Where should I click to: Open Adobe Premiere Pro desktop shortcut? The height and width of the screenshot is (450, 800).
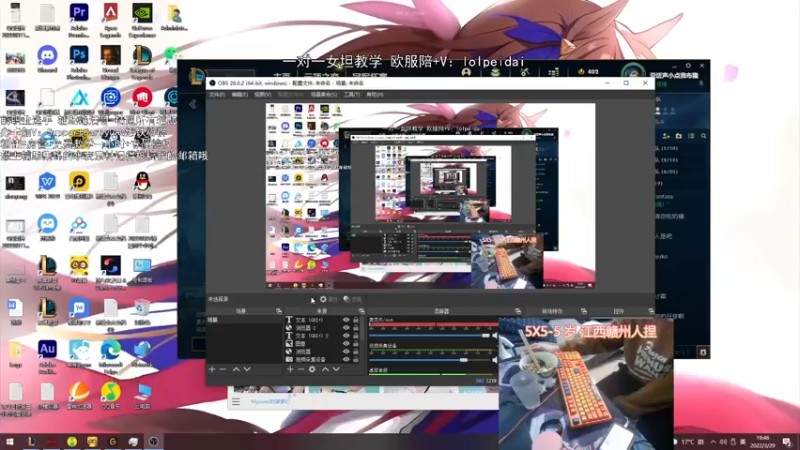79,18
